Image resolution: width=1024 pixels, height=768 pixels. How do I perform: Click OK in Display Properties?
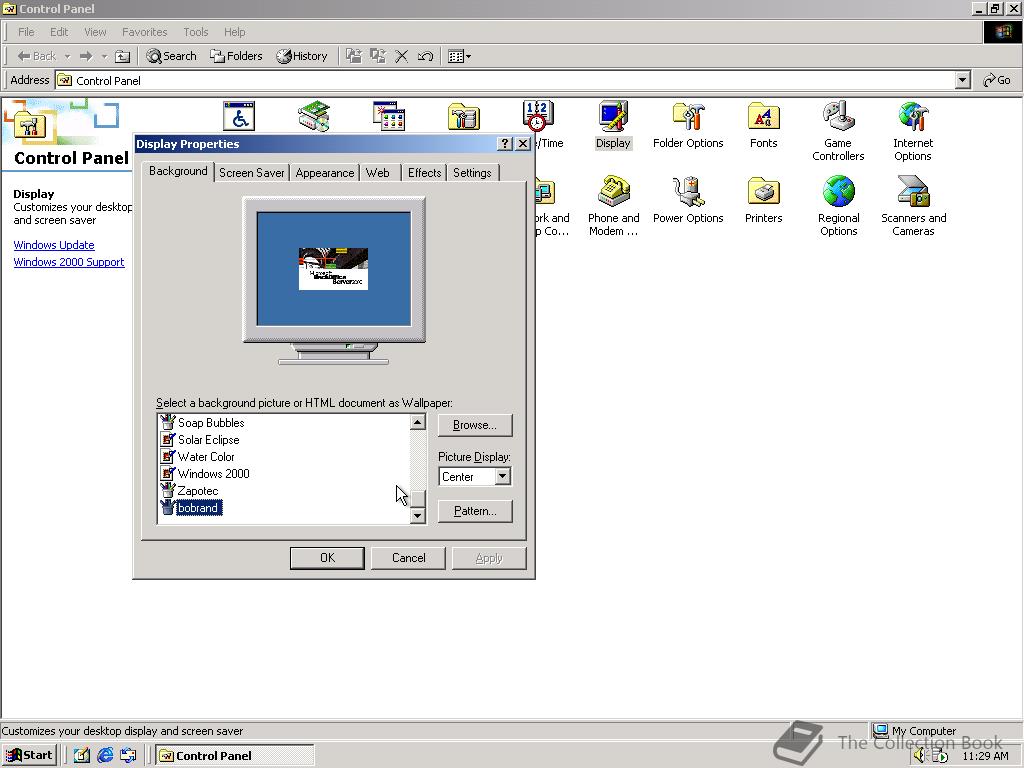[327, 558]
